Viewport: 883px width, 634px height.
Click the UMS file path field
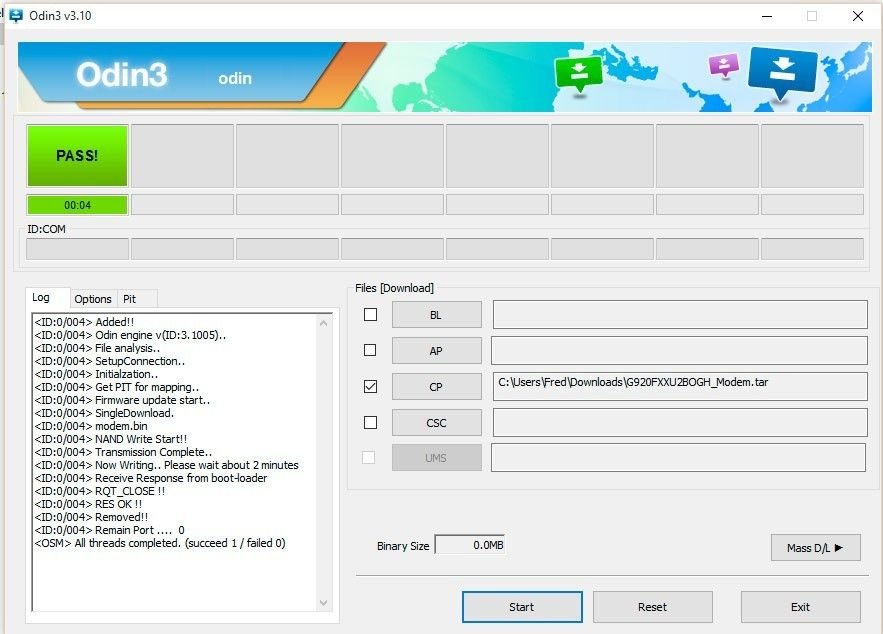pyautogui.click(x=679, y=457)
